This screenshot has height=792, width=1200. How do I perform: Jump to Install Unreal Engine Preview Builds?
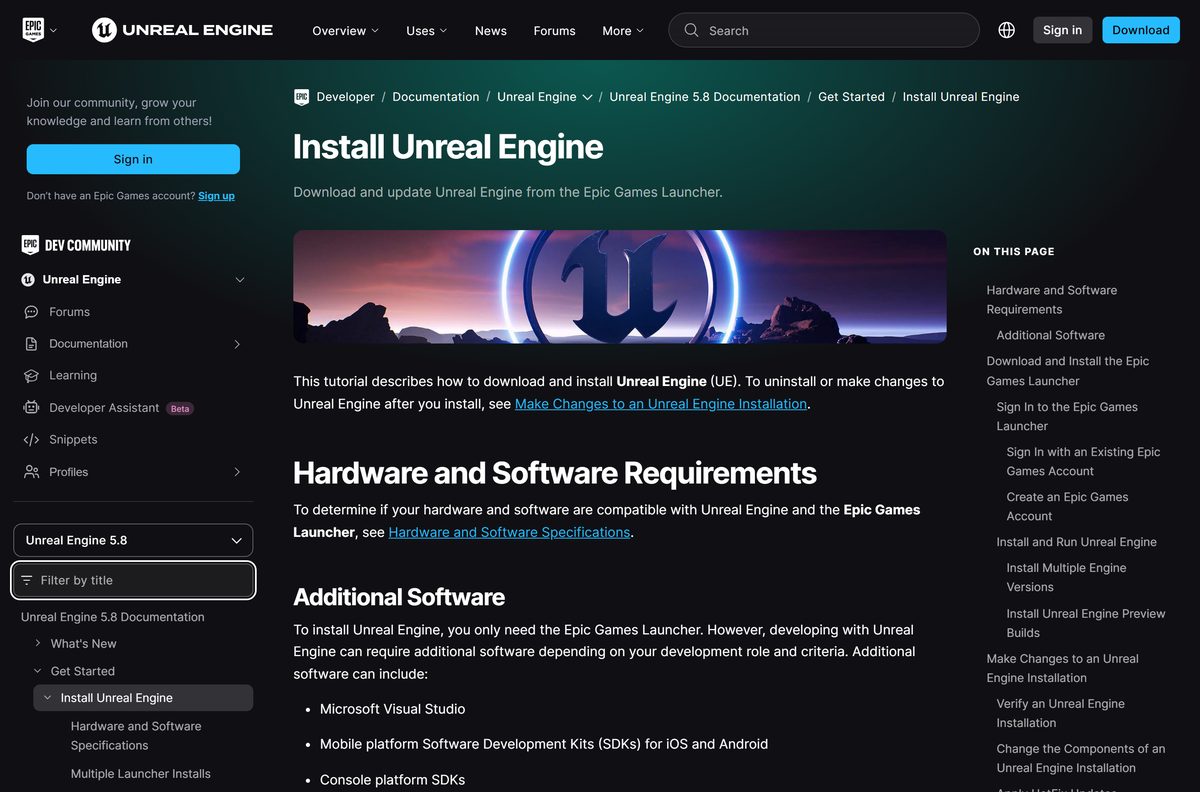pyautogui.click(x=1086, y=623)
